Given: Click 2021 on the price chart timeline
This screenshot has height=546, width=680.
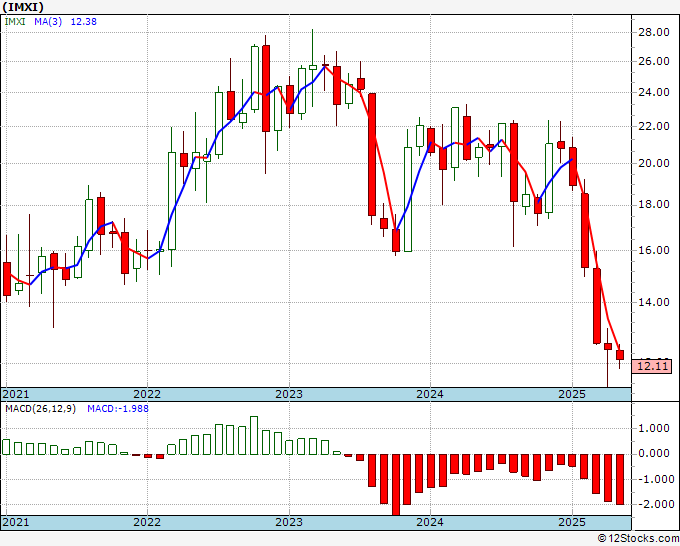Looking at the screenshot, I should [16, 394].
